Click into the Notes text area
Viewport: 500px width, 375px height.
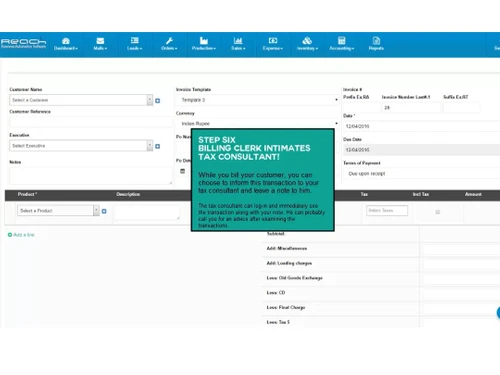pyautogui.click(x=91, y=176)
